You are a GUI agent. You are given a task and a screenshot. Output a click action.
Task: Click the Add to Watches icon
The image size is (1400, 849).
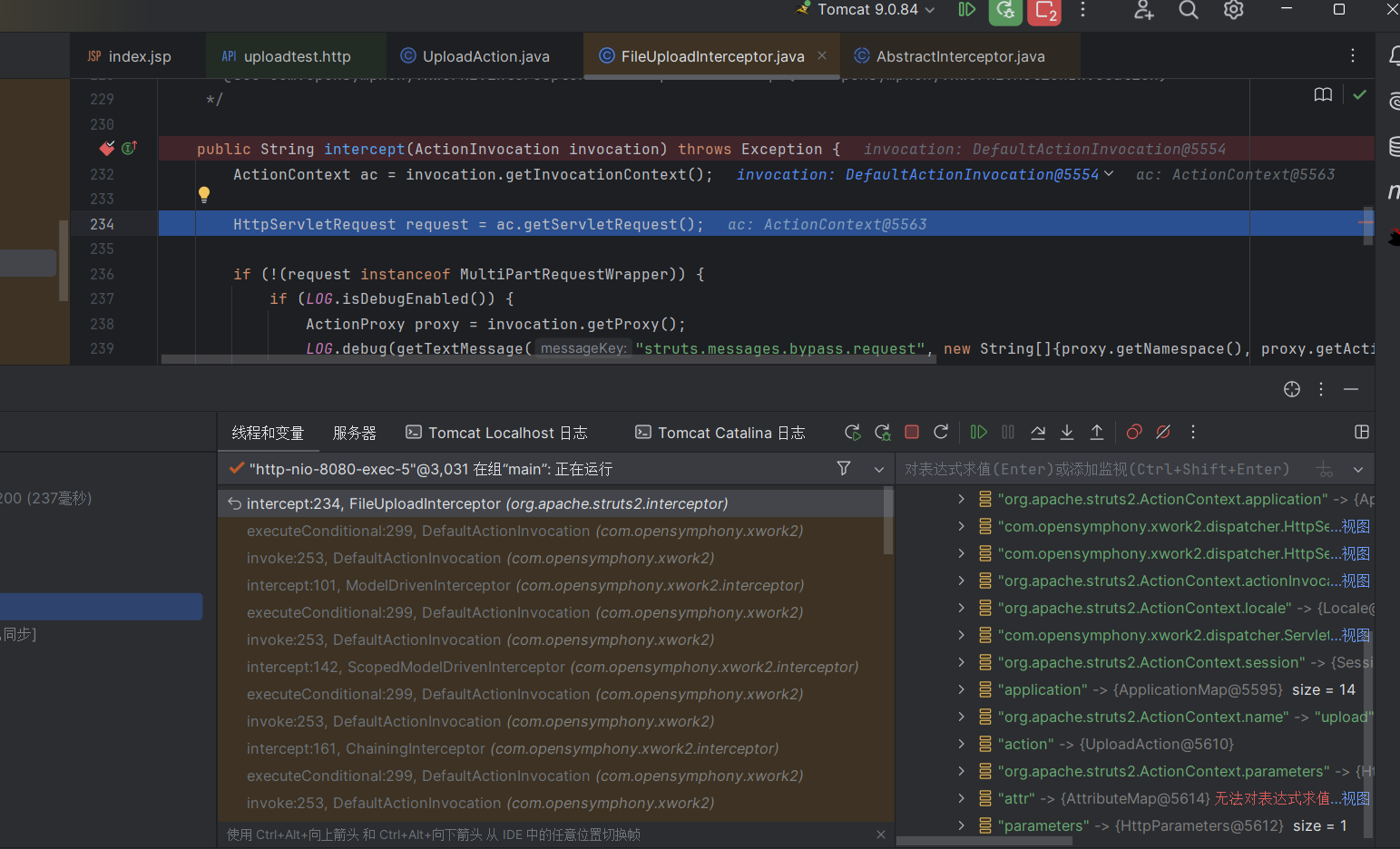[1326, 469]
